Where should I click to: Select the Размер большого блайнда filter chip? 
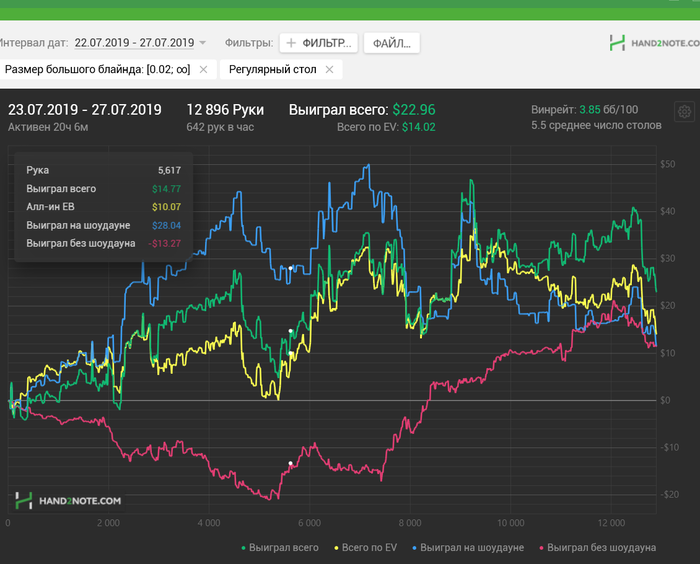coord(98,69)
